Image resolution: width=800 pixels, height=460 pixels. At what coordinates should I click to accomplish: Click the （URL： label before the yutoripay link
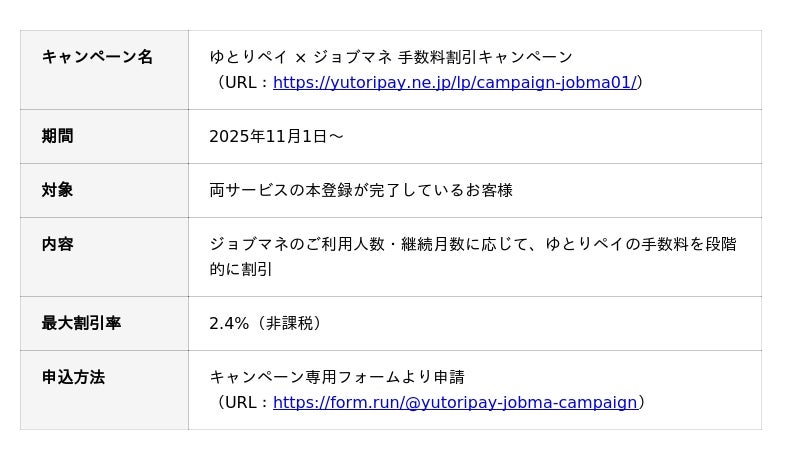coord(241,83)
